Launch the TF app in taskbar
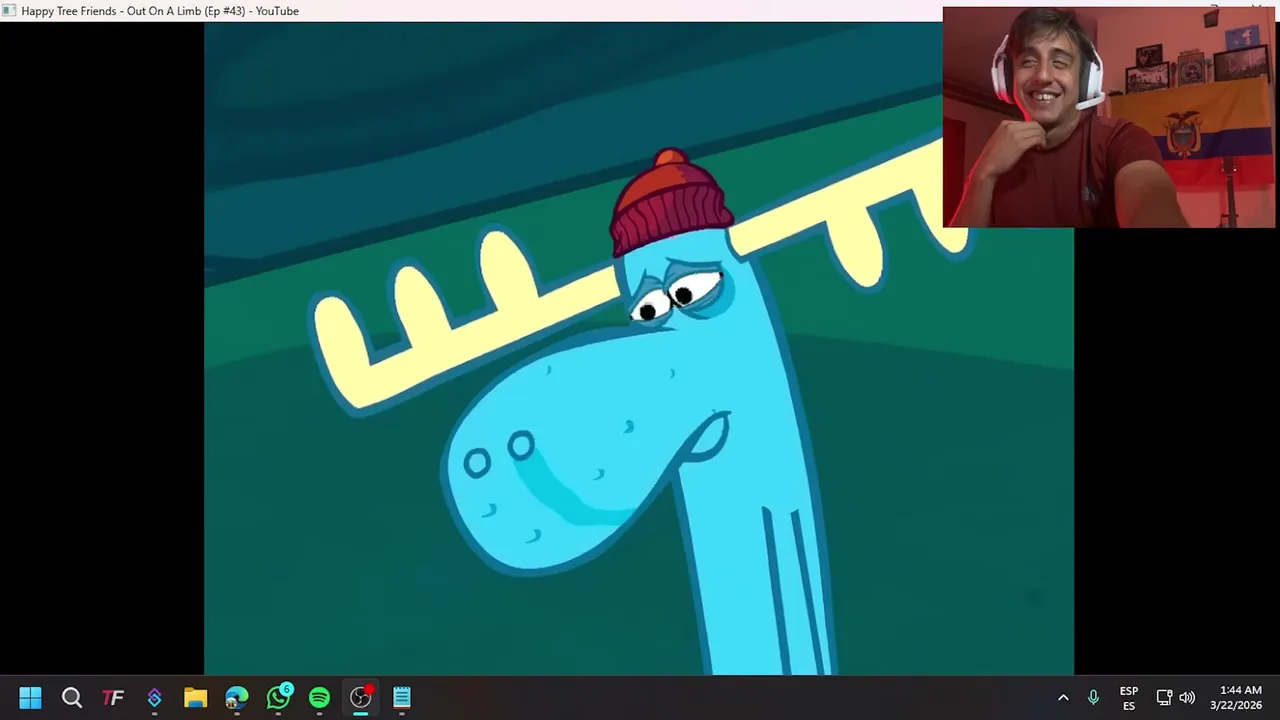The height and width of the screenshot is (720, 1280). (x=113, y=697)
